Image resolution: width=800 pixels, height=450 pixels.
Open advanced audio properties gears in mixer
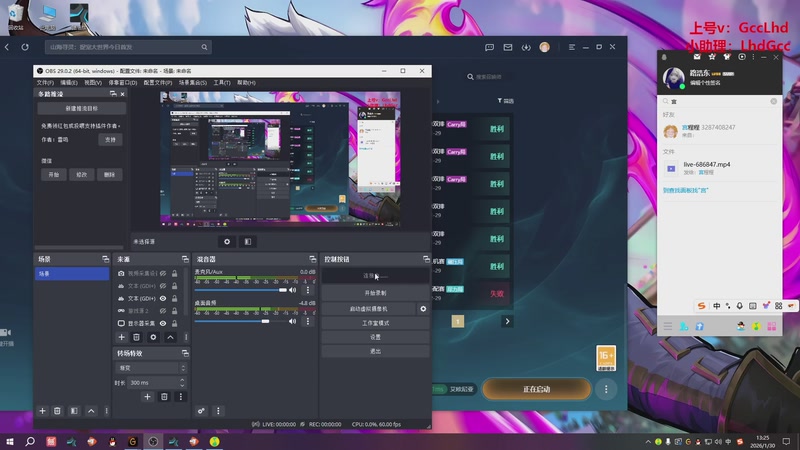click(201, 411)
